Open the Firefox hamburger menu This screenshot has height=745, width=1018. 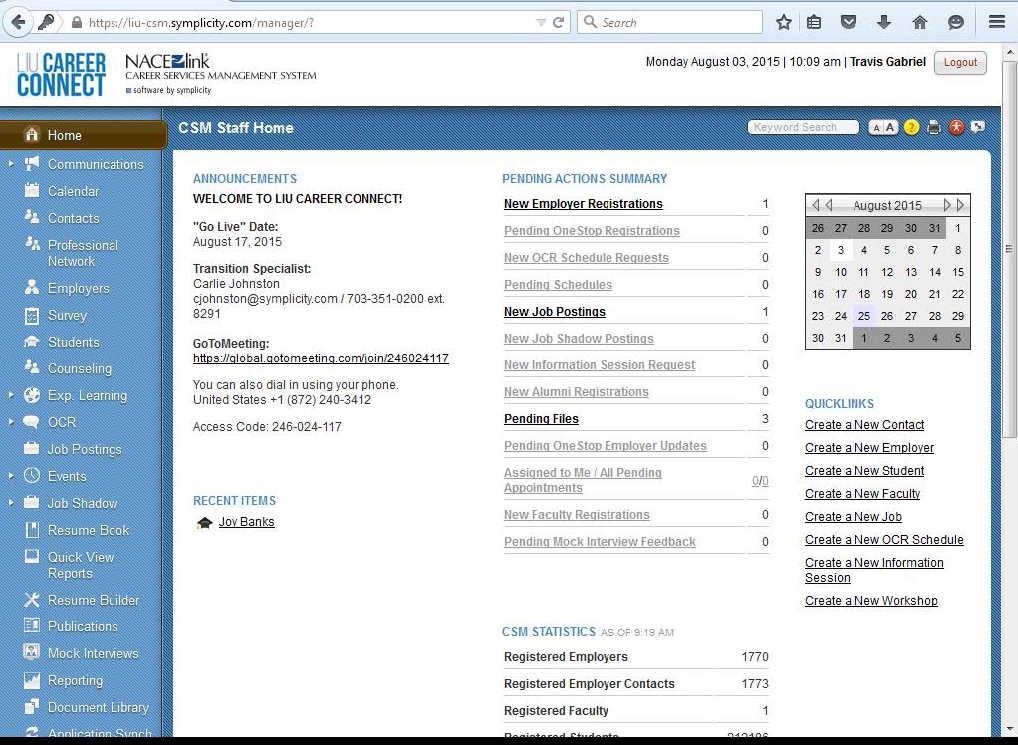tap(997, 21)
